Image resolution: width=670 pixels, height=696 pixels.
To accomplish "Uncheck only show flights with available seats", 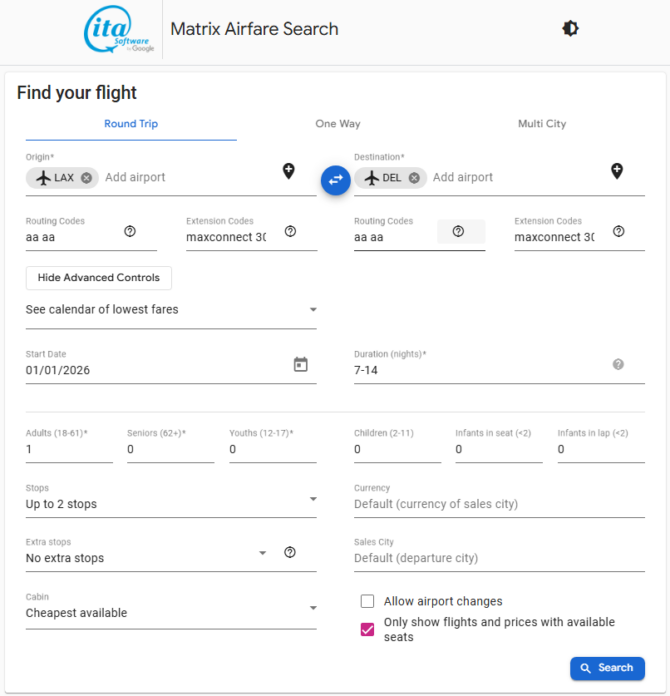I will tap(368, 629).
